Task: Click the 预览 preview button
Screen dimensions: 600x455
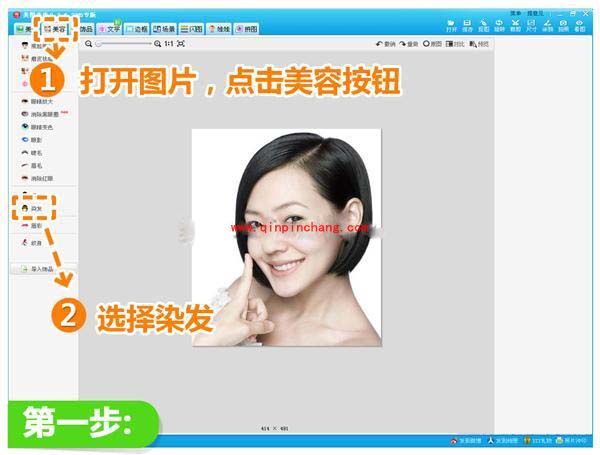Action: [479, 44]
